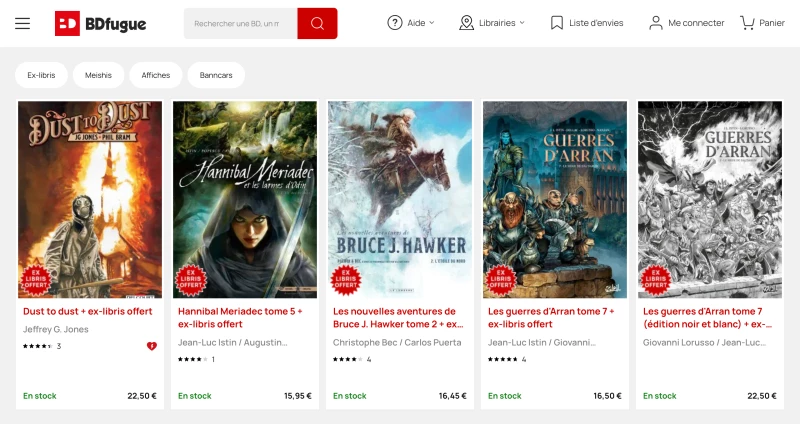Click the Aide question mark icon
800x424 pixels.
(x=394, y=23)
